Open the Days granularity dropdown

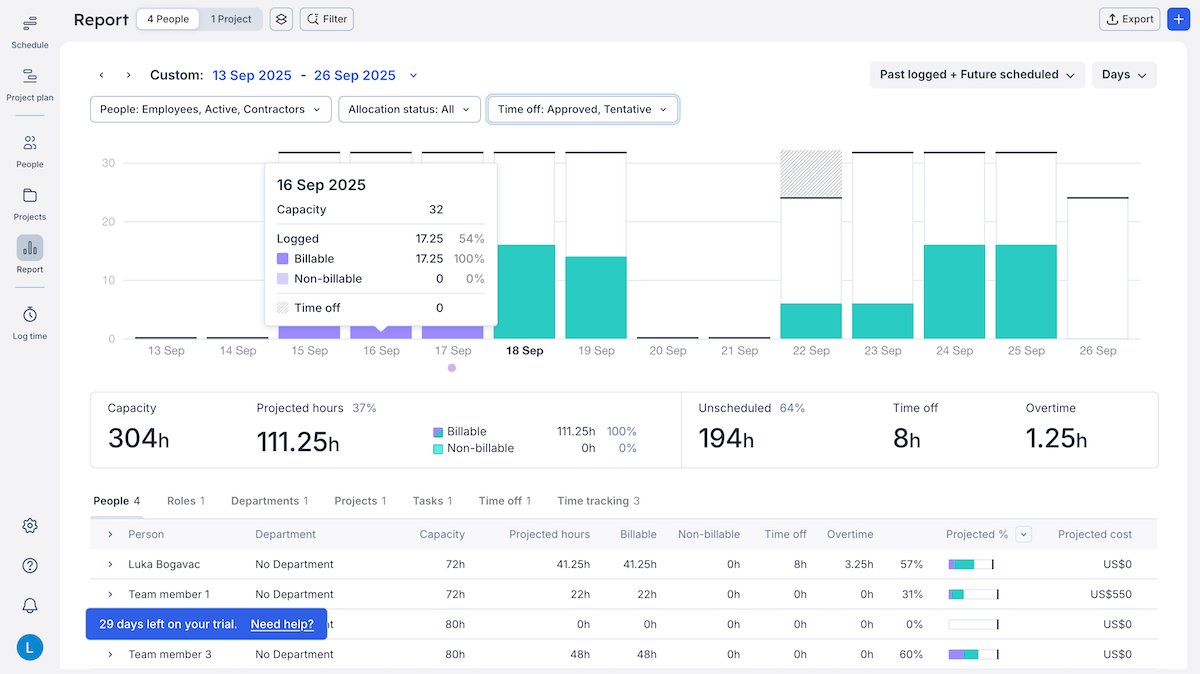1123,74
